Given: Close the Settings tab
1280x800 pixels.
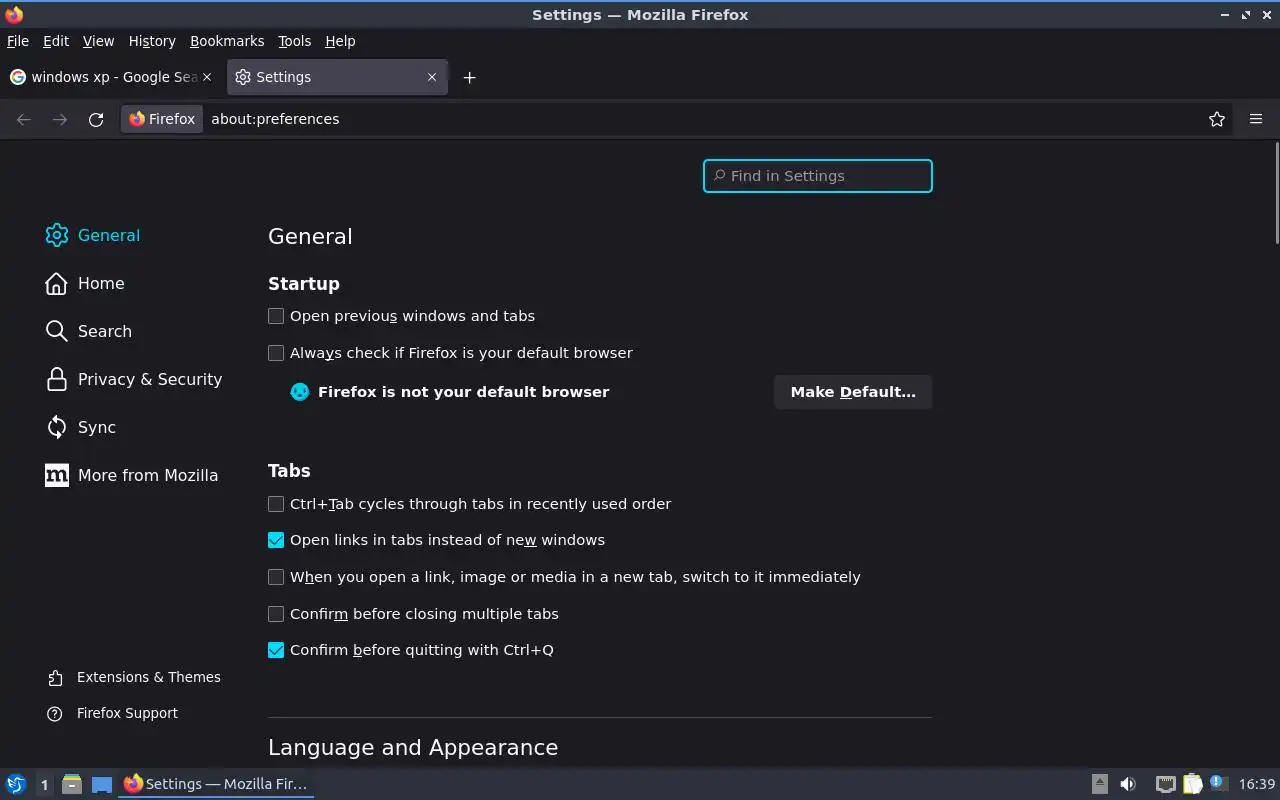Looking at the screenshot, I should 432,77.
